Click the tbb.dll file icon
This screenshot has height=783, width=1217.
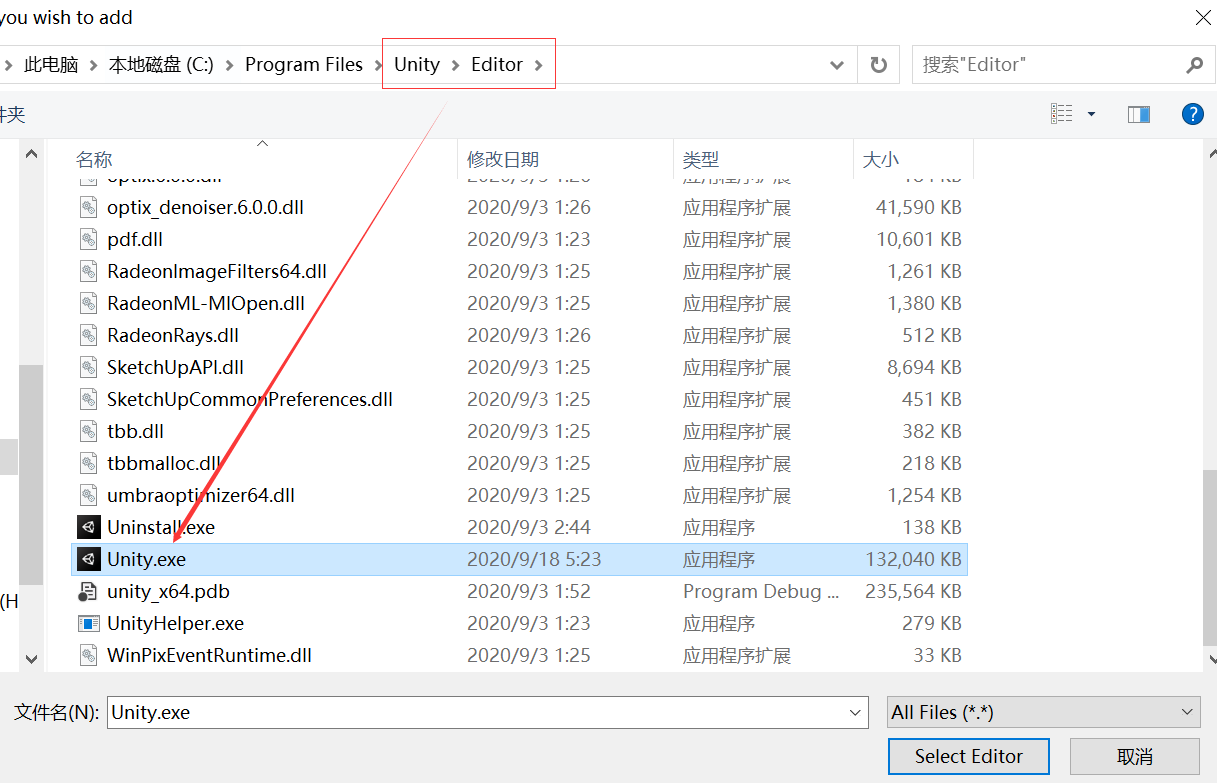point(89,431)
